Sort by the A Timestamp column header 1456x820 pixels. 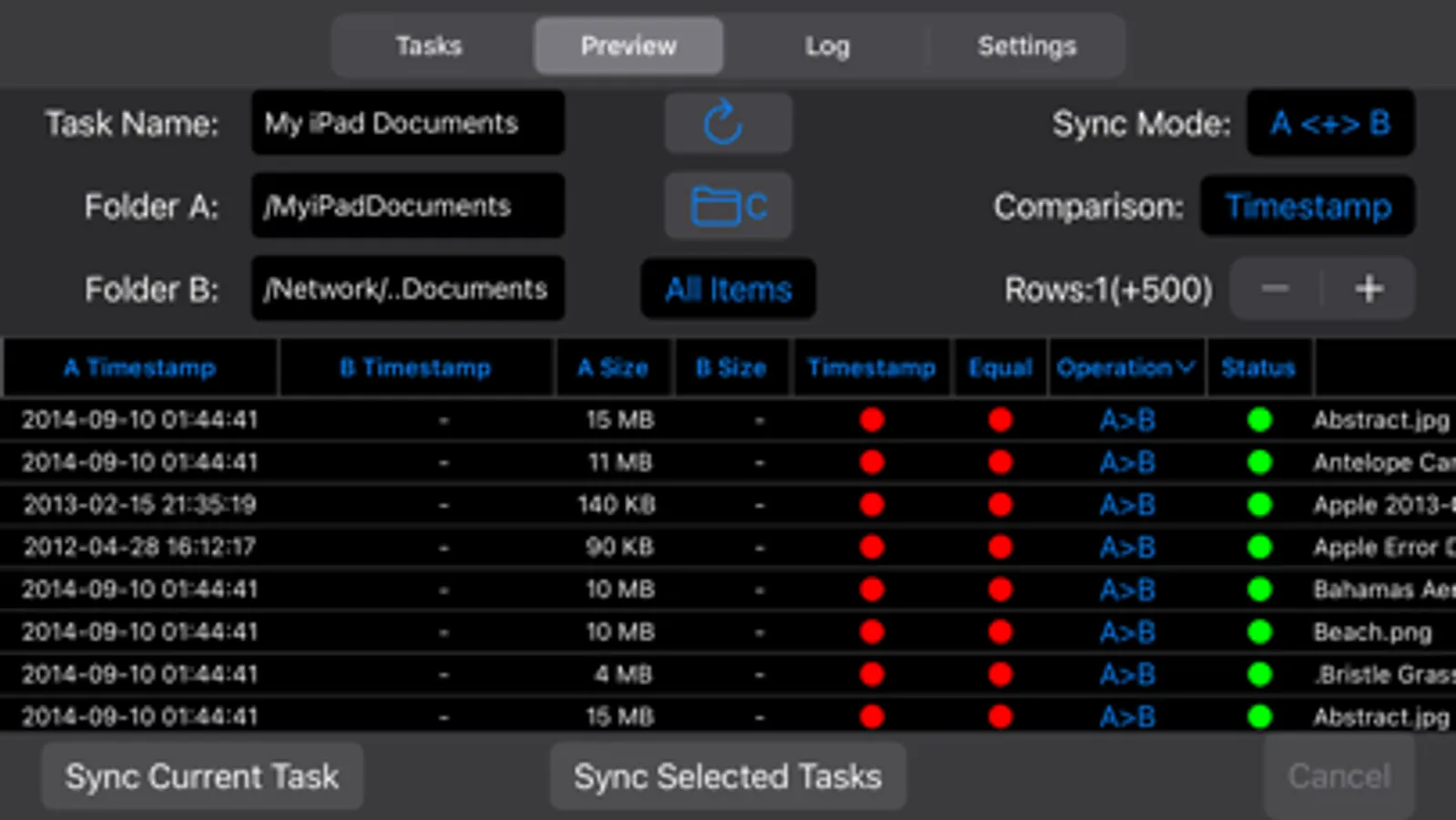pos(140,367)
